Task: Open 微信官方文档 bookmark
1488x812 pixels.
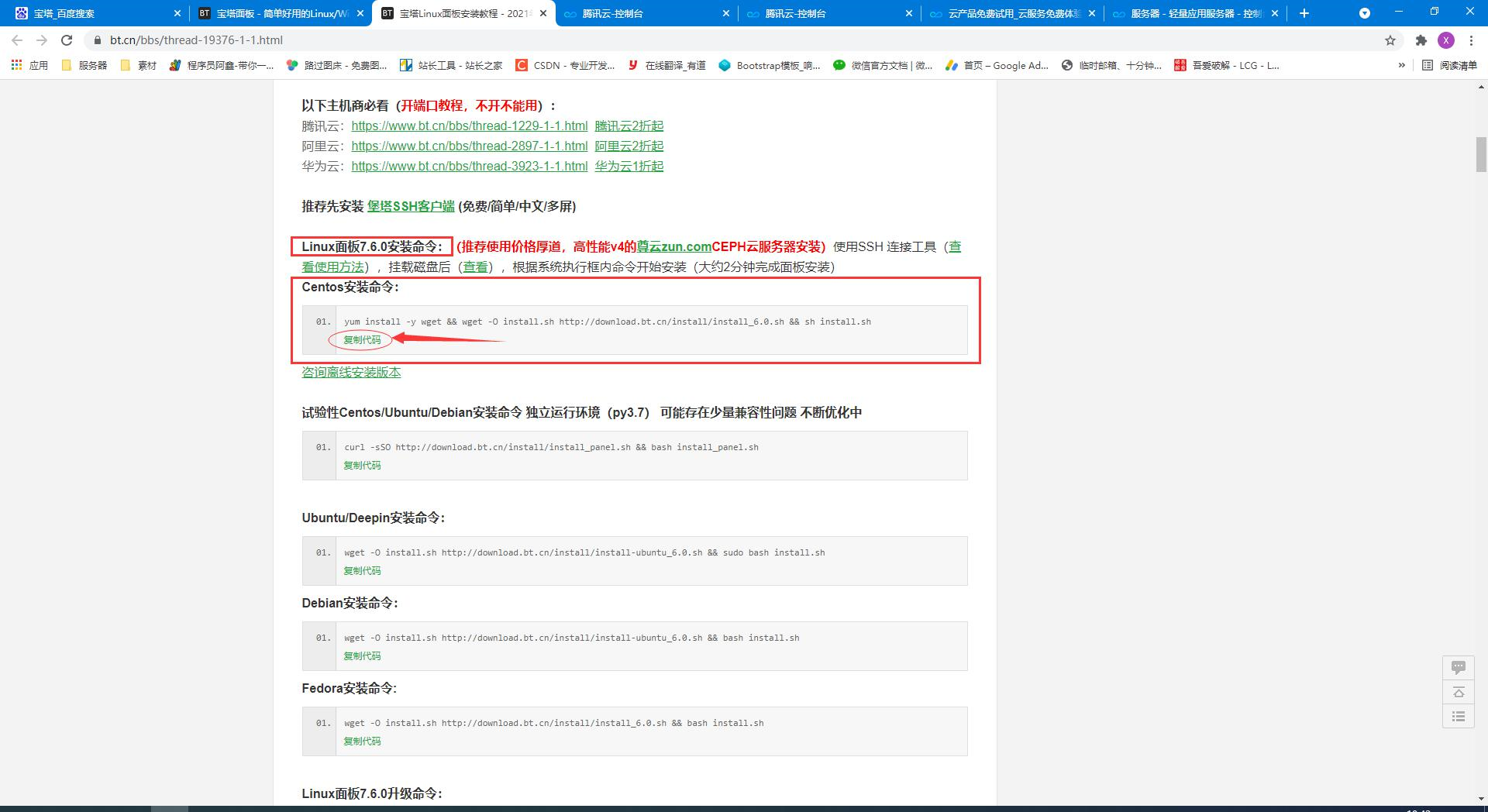Action: coord(883,66)
